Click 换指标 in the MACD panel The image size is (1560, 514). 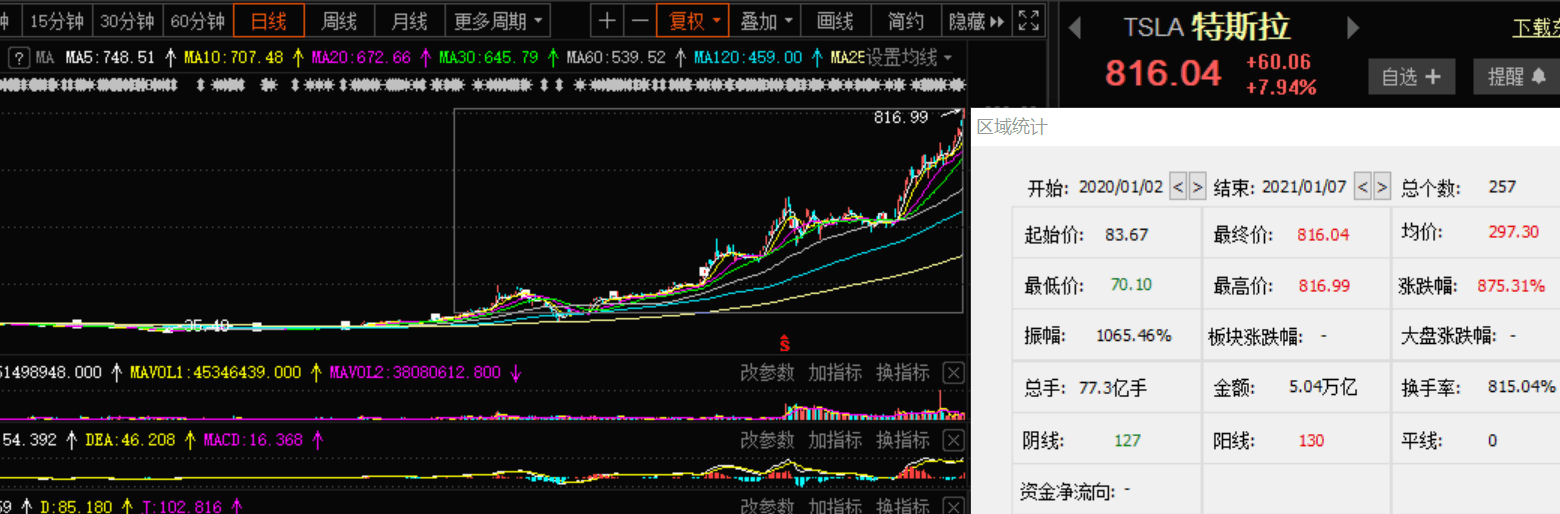point(903,440)
